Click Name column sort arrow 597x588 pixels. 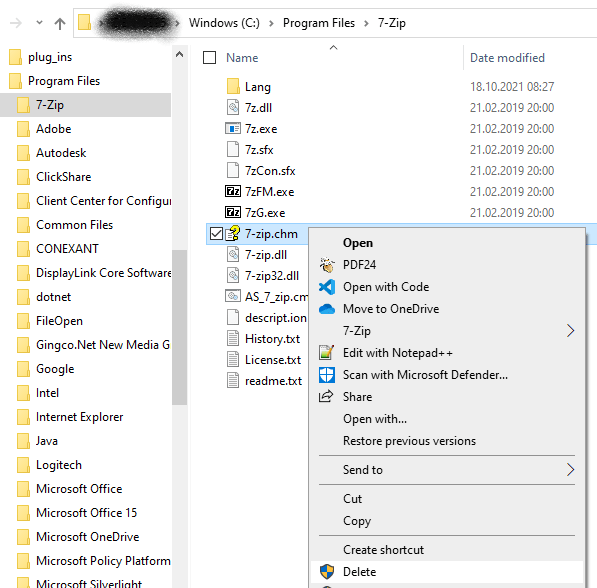[x=334, y=47]
